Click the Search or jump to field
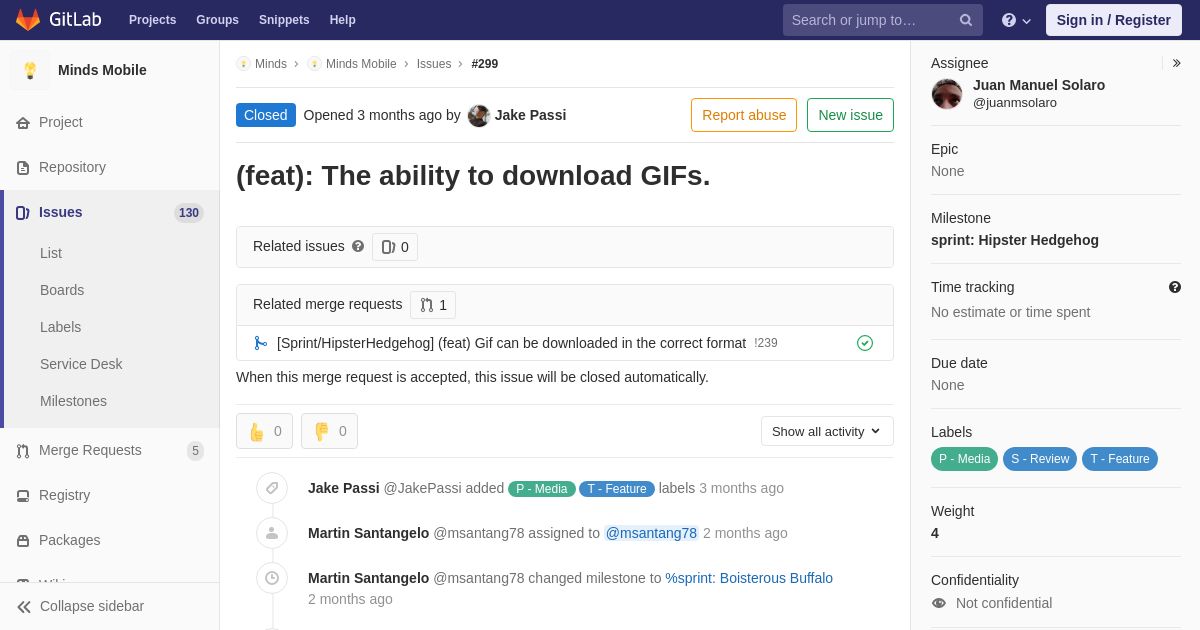The height and width of the screenshot is (630, 1200). 883,20
